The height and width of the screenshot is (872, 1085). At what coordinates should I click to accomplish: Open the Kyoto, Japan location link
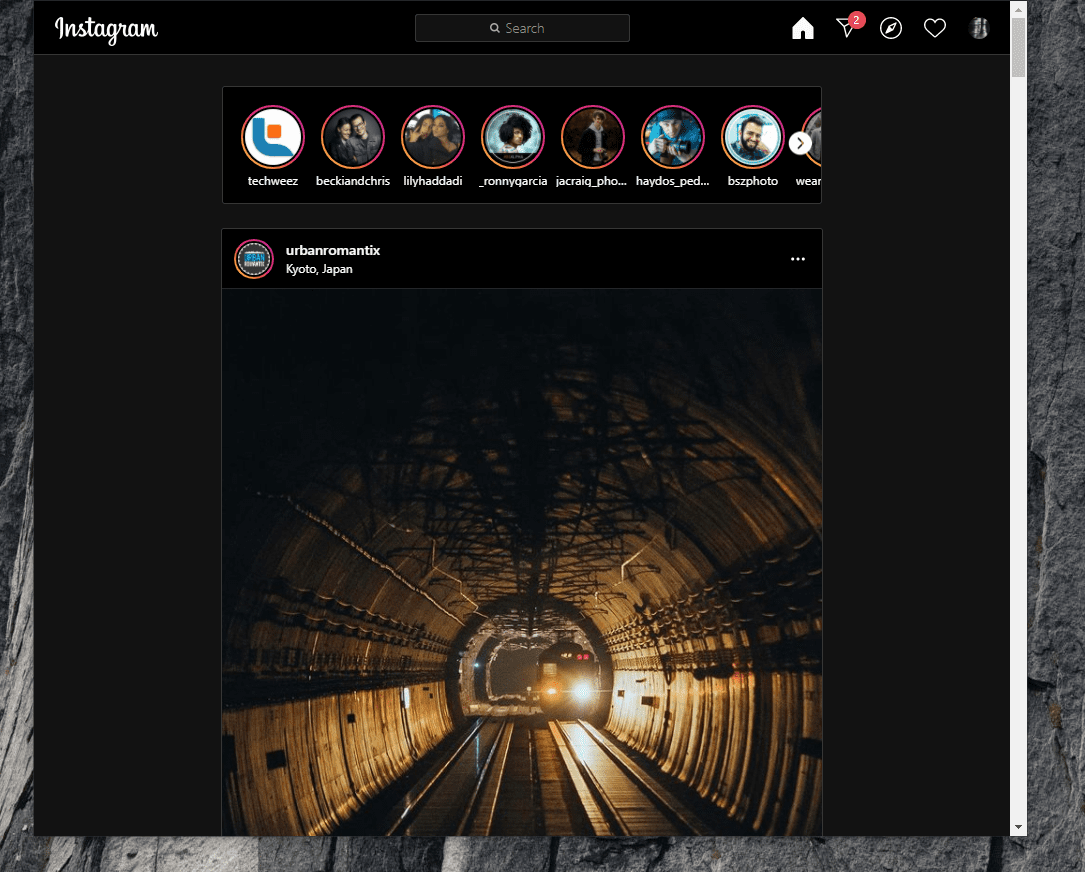click(317, 269)
